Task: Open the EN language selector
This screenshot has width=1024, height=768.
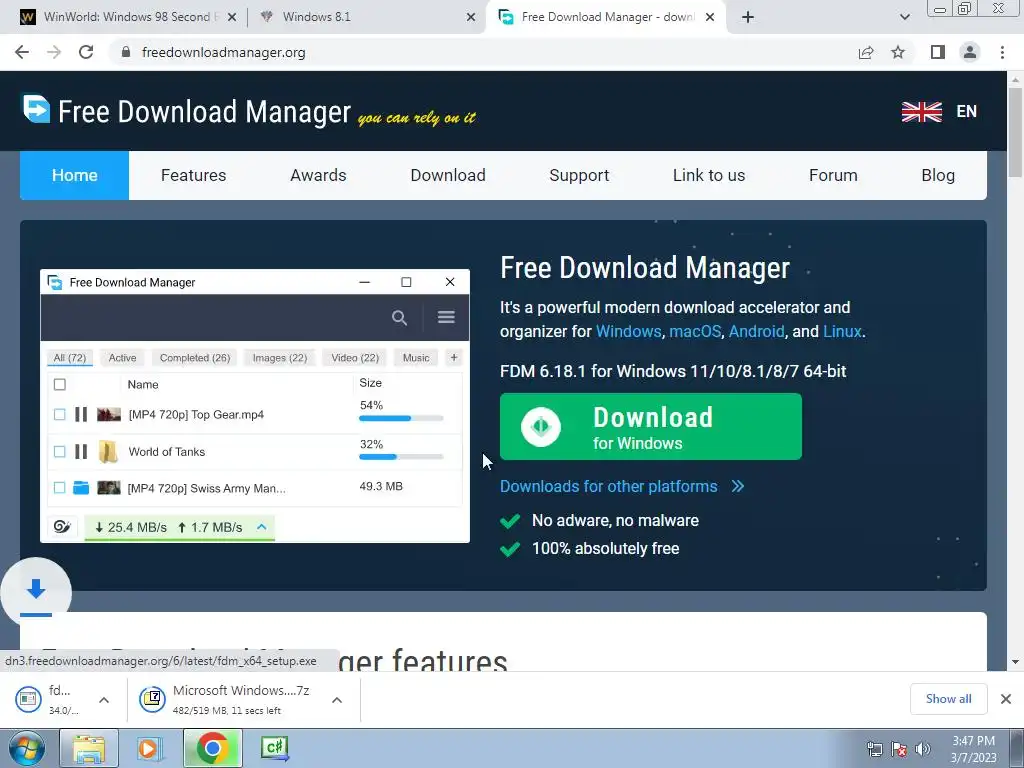Action: click(967, 112)
